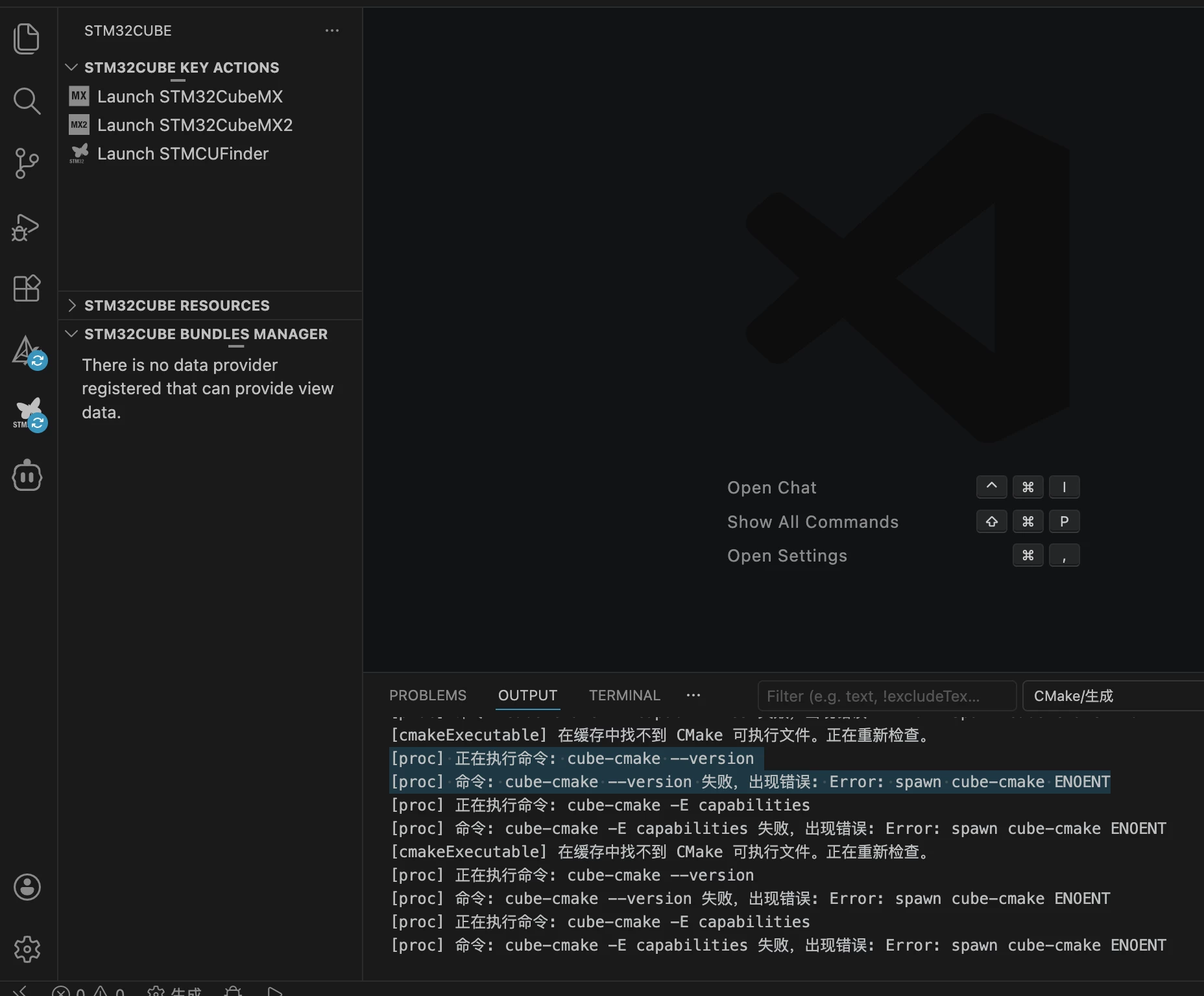Switch to the TERMINAL tab
Screen dimensions: 1204x996
click(x=624, y=695)
